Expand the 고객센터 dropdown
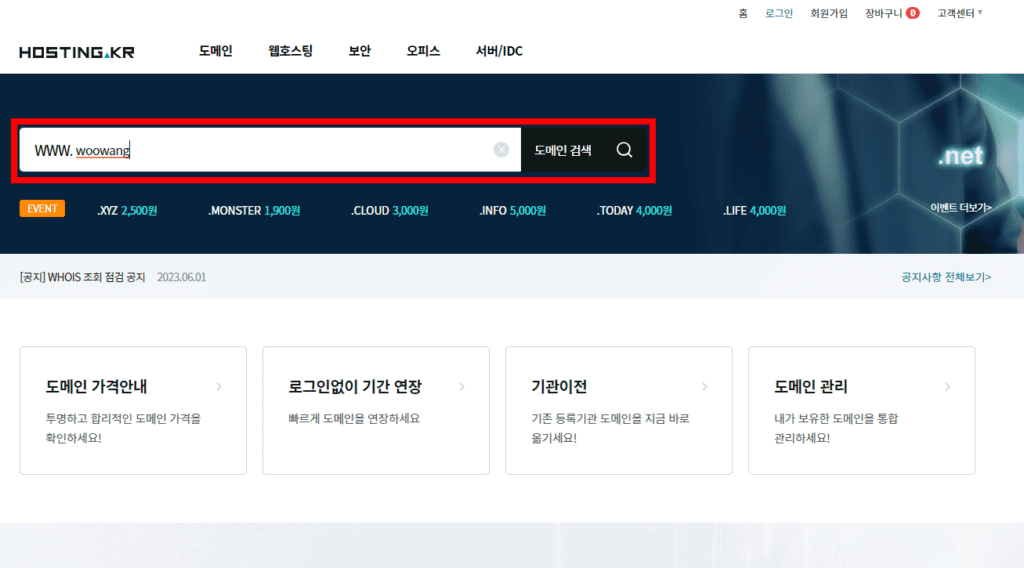 (959, 13)
